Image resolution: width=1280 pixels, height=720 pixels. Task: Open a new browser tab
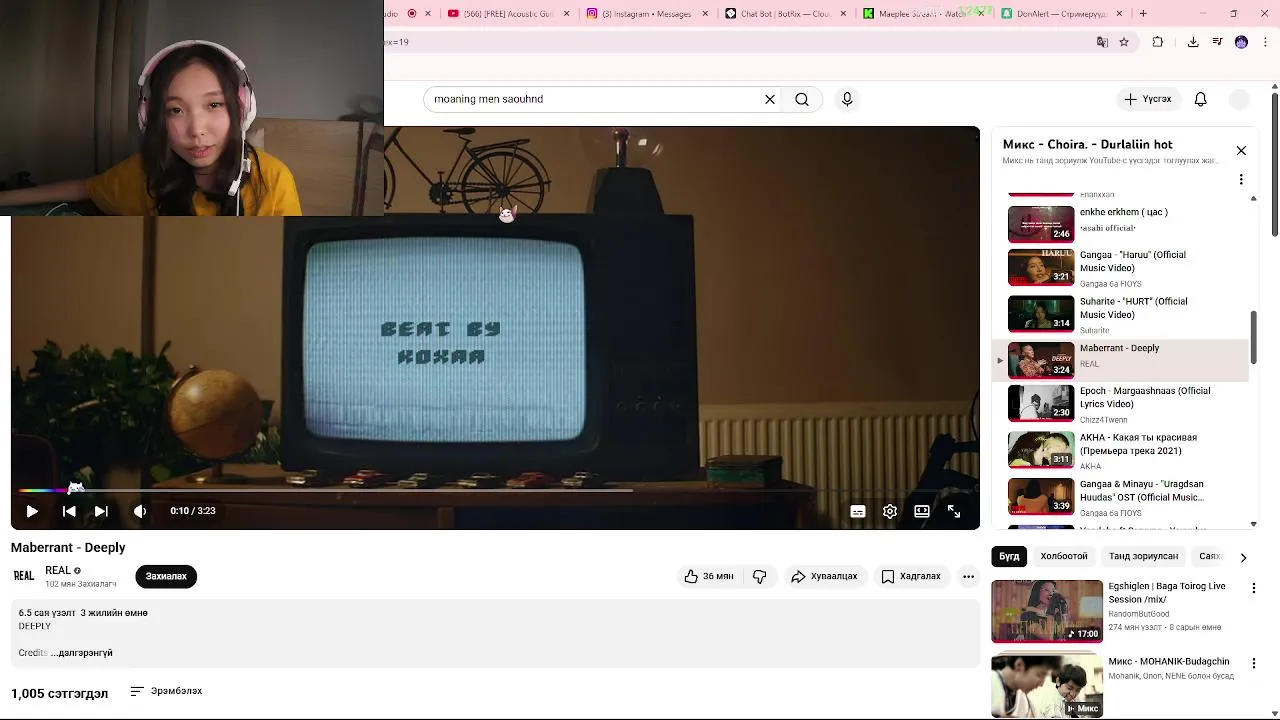pyautogui.click(x=1143, y=13)
